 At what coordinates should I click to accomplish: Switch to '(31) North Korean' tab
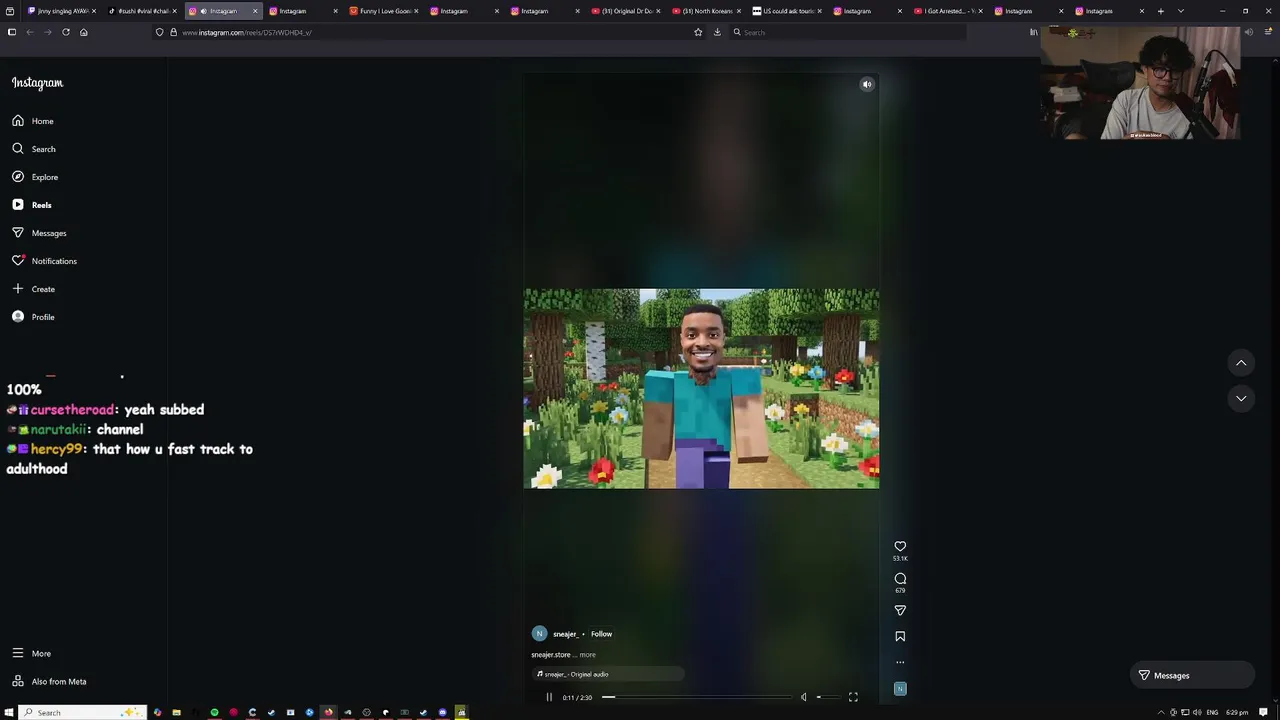[707, 11]
